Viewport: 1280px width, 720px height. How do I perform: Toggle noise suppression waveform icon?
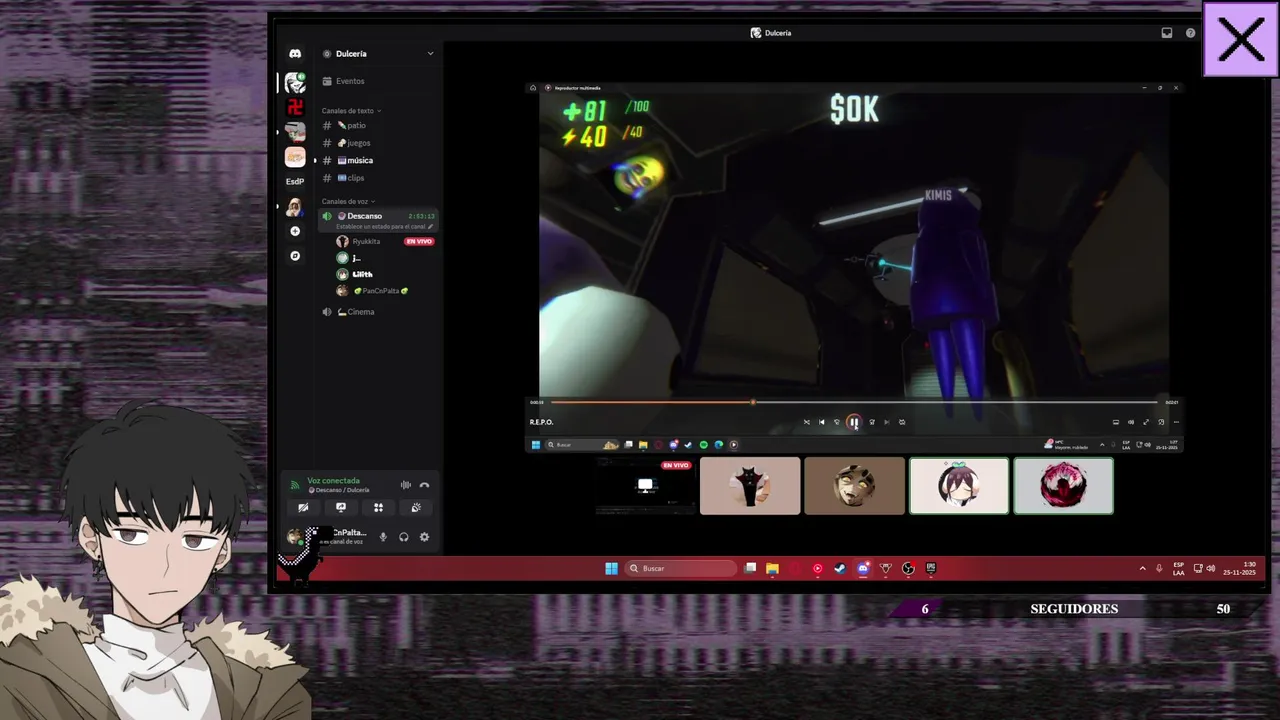[x=405, y=485]
